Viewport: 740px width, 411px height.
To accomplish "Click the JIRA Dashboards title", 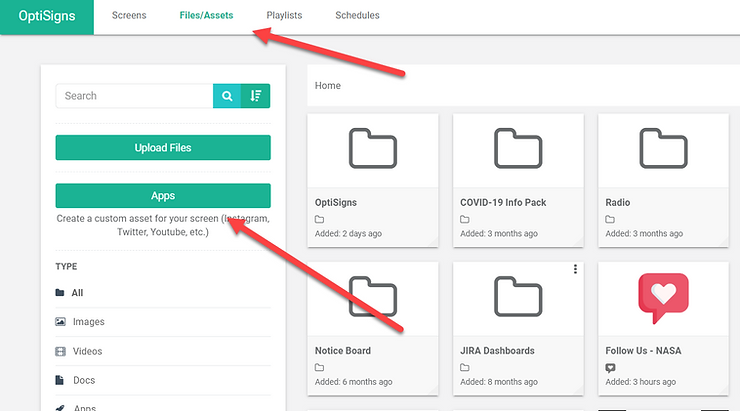I will point(497,351).
